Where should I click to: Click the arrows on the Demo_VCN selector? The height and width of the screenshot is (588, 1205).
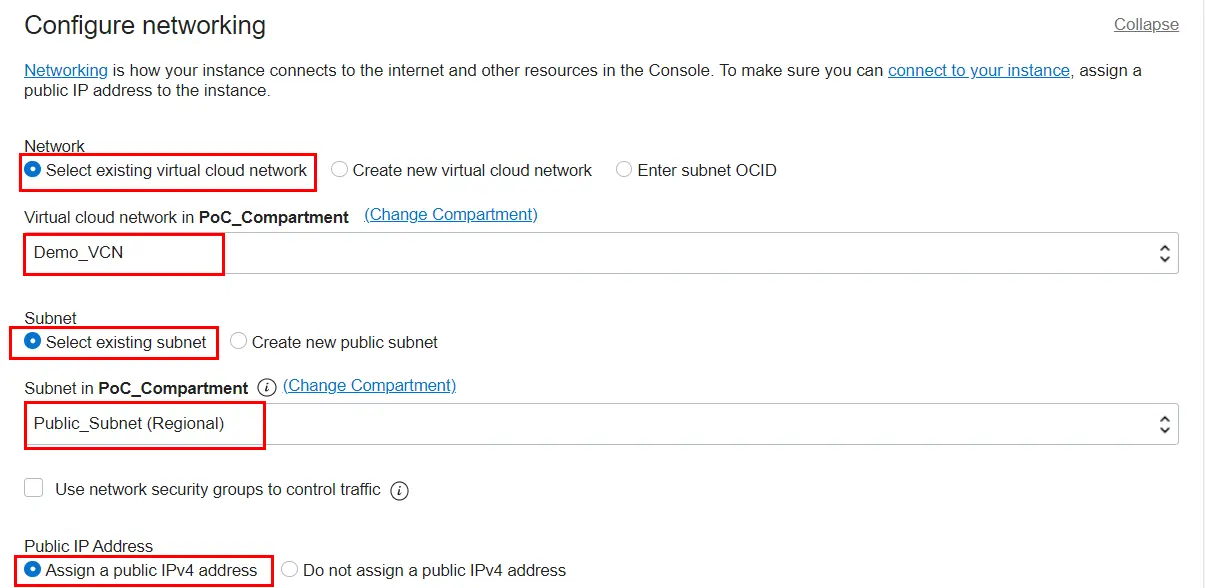[1164, 253]
